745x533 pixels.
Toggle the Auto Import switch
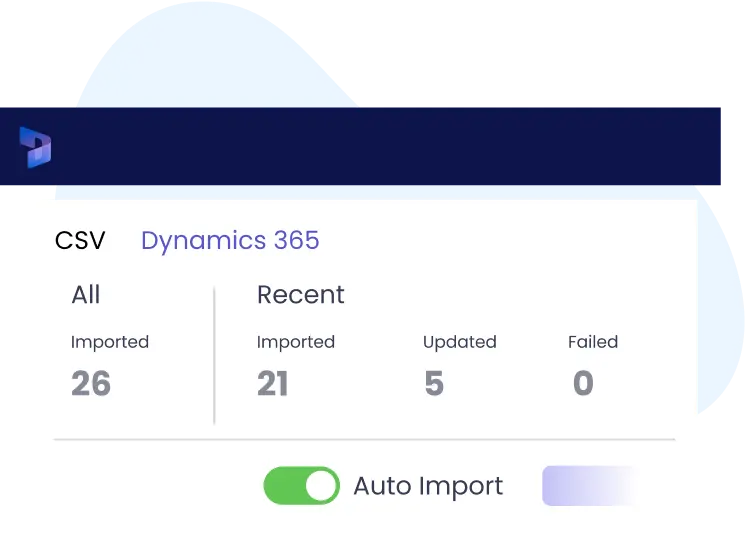tap(301, 486)
